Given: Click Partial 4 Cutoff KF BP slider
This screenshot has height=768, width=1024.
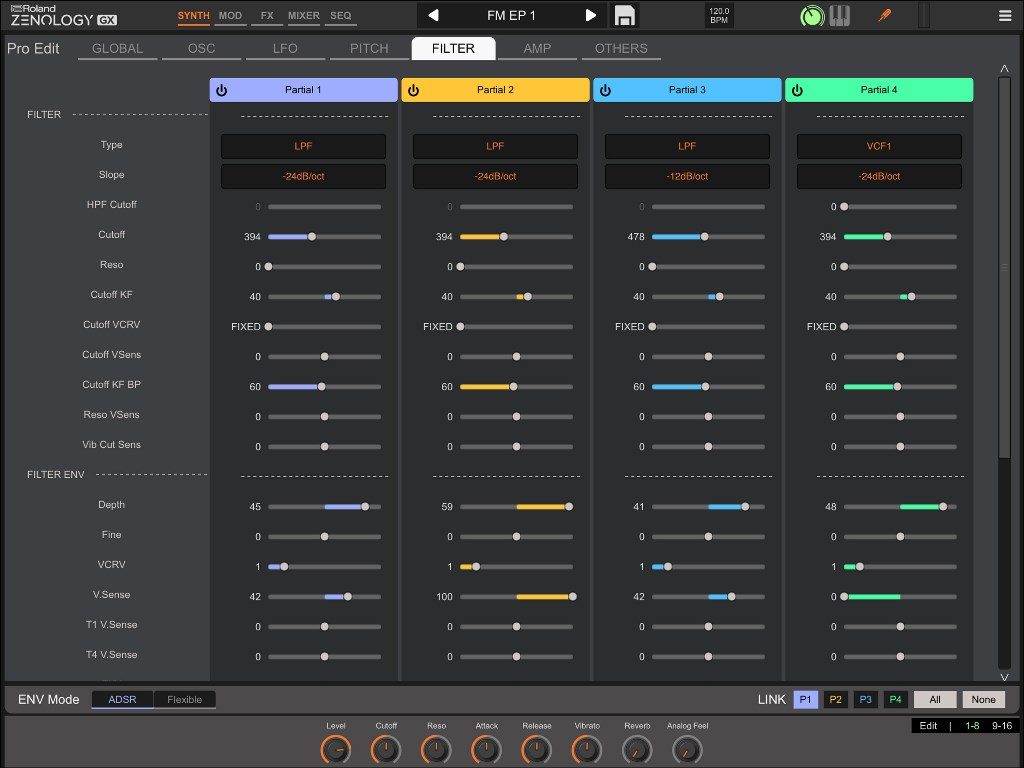Looking at the screenshot, I should (901, 387).
